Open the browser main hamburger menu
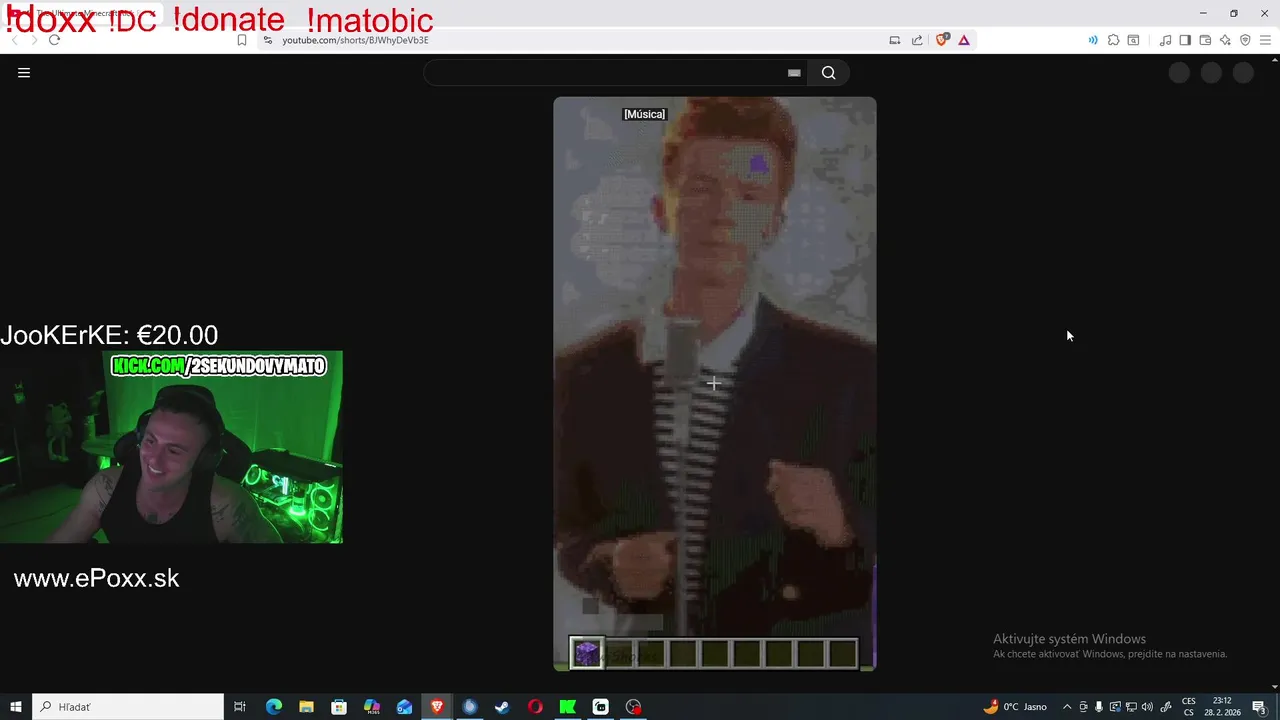Viewport: 1280px width, 720px height. 1265,40
